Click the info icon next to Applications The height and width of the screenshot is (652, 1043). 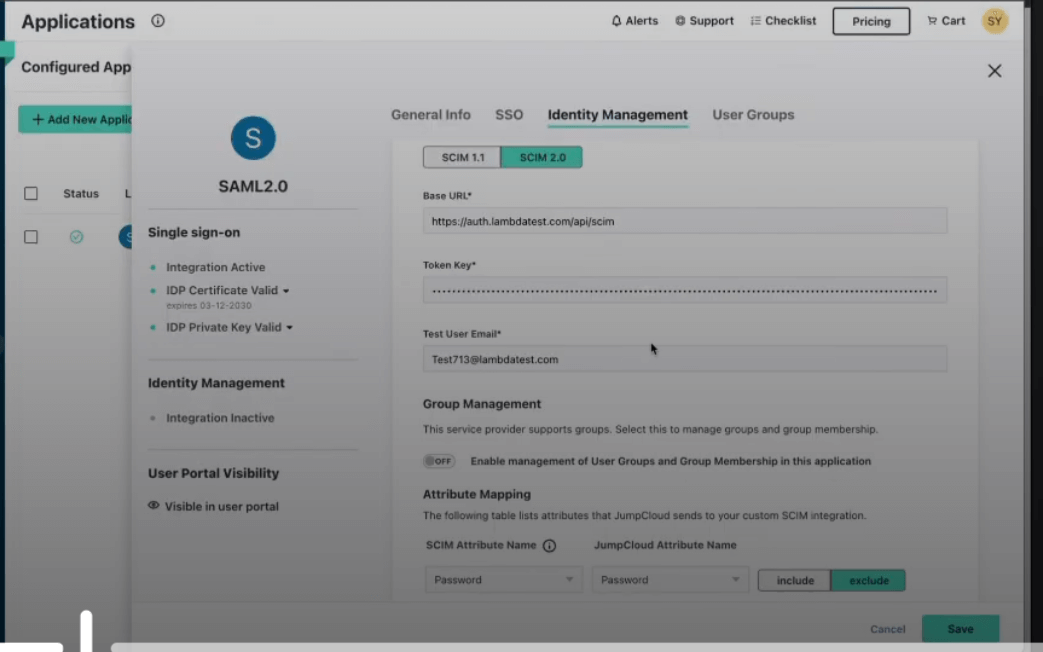tap(157, 20)
